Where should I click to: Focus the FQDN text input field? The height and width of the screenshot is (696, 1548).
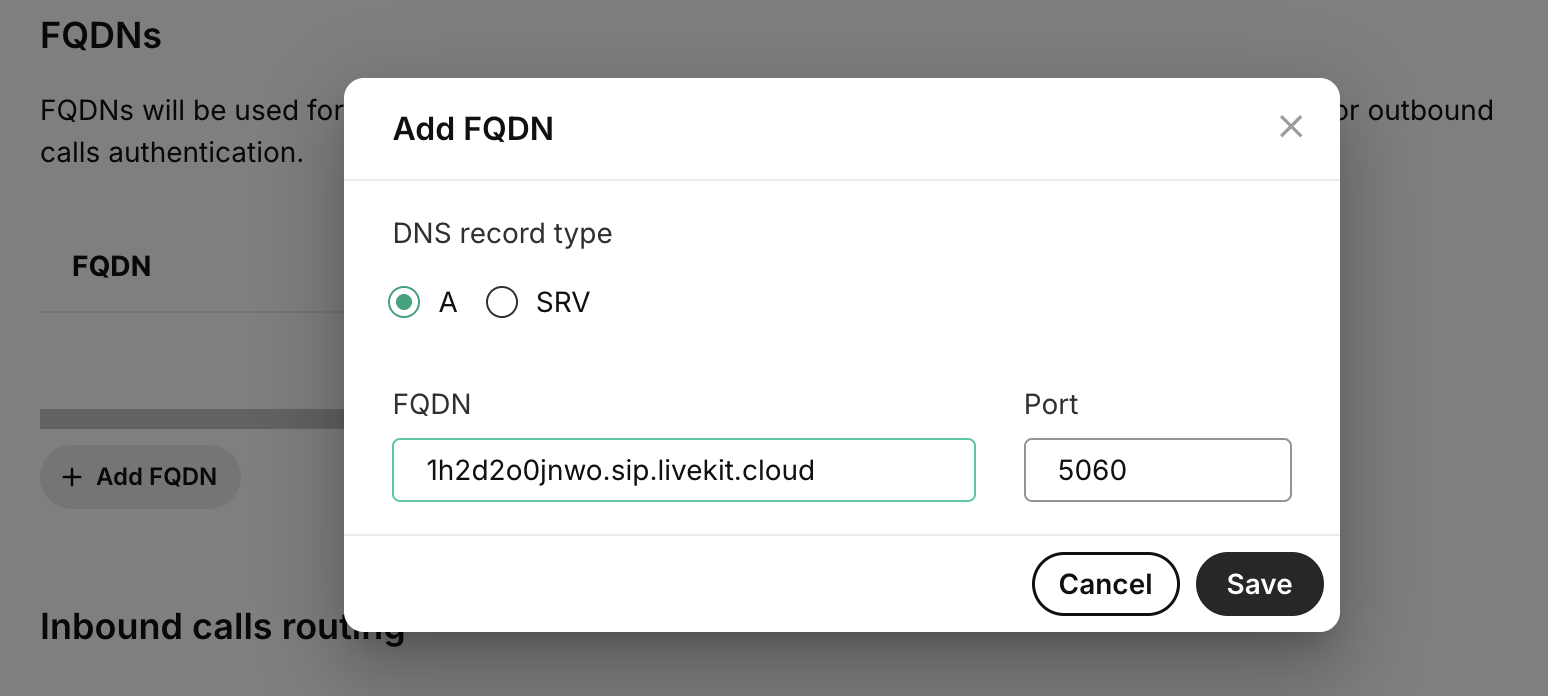coord(683,470)
